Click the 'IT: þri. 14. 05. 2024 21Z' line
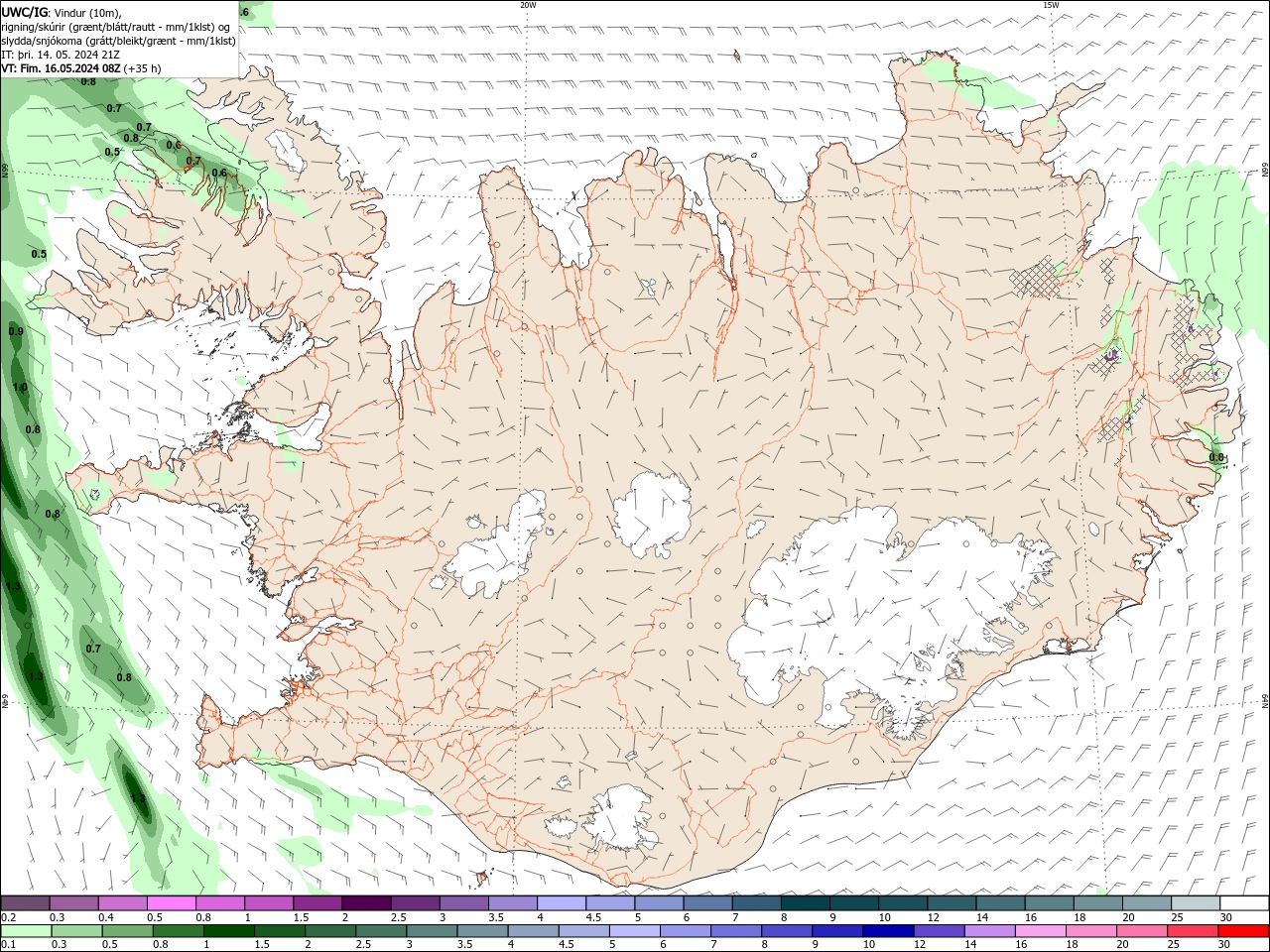The width and height of the screenshot is (1270, 952). [61, 55]
